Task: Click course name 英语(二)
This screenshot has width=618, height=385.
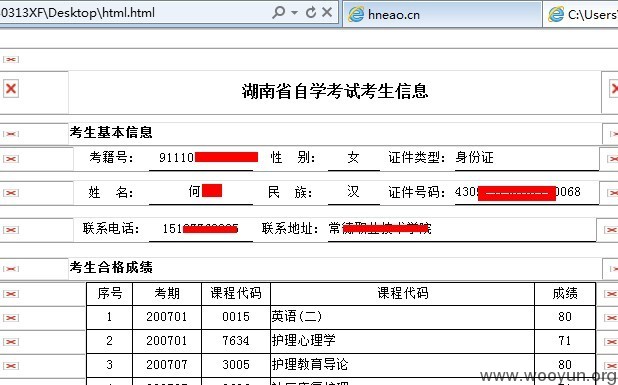Action: (x=296, y=316)
